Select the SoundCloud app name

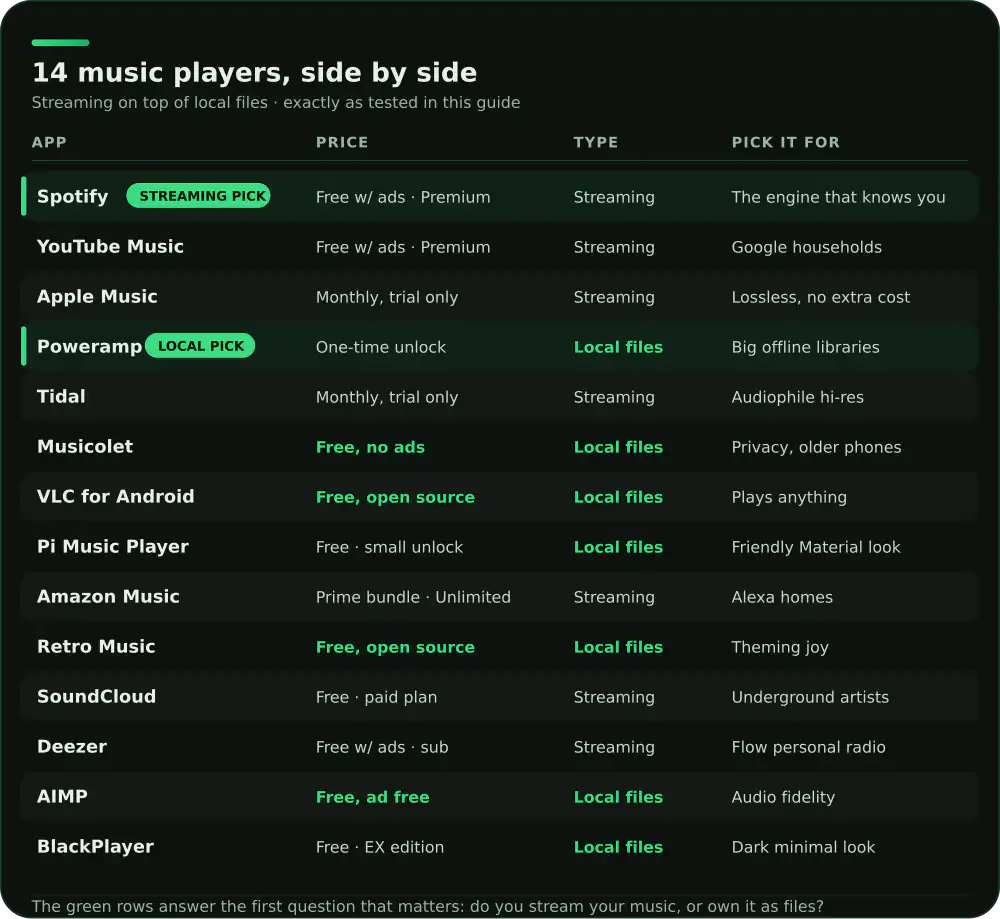(x=96, y=696)
